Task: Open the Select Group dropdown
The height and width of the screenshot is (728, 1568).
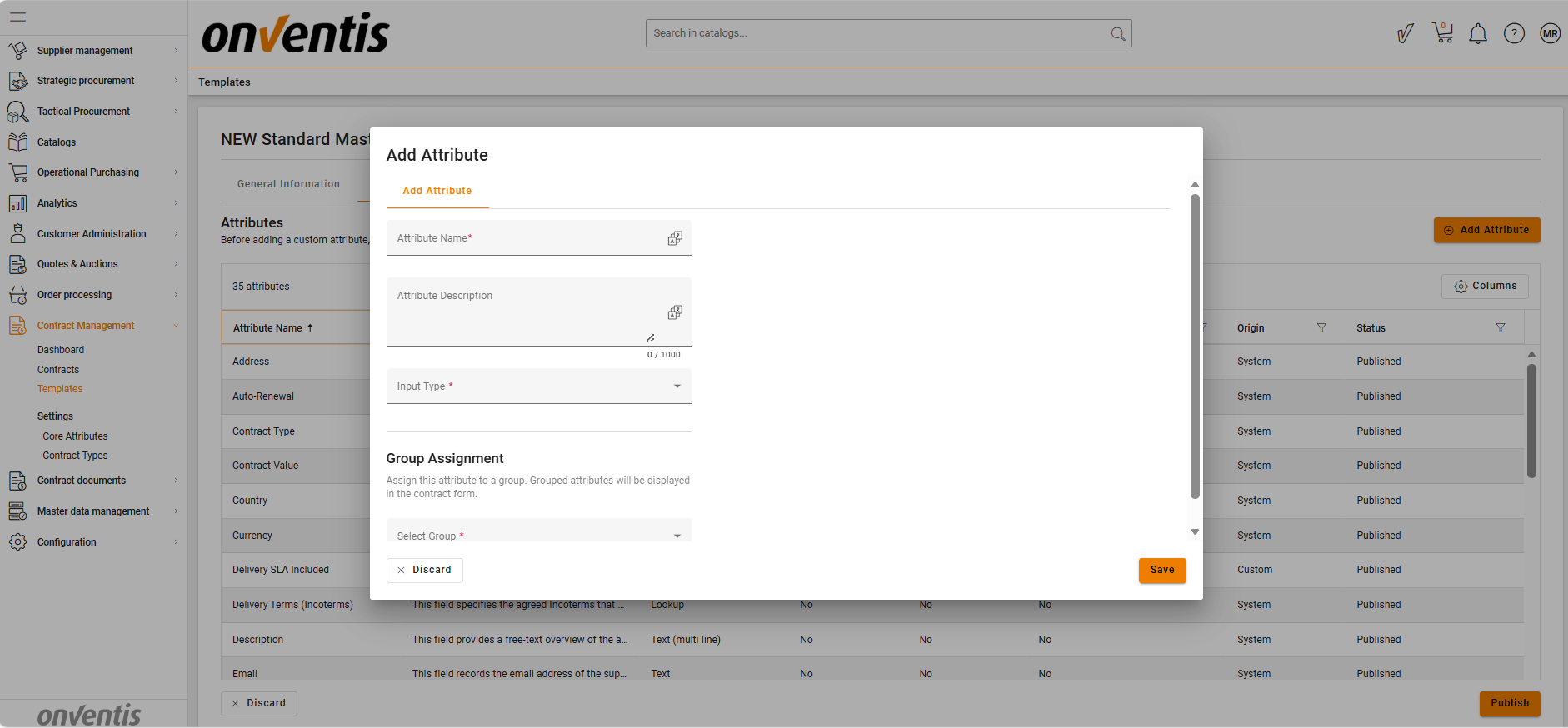Action: coord(538,535)
